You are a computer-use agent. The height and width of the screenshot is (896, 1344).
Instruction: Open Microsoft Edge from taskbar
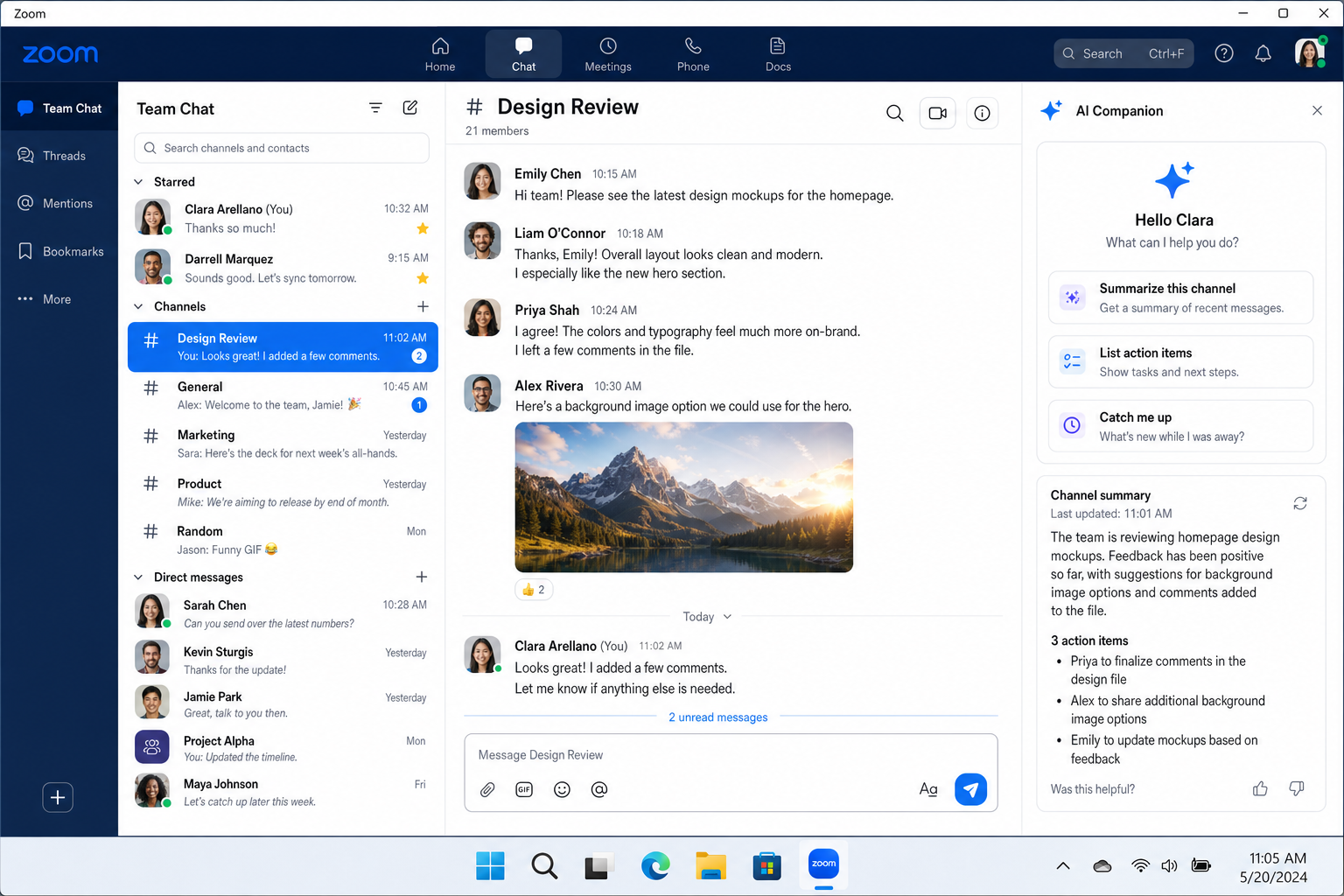point(655,865)
